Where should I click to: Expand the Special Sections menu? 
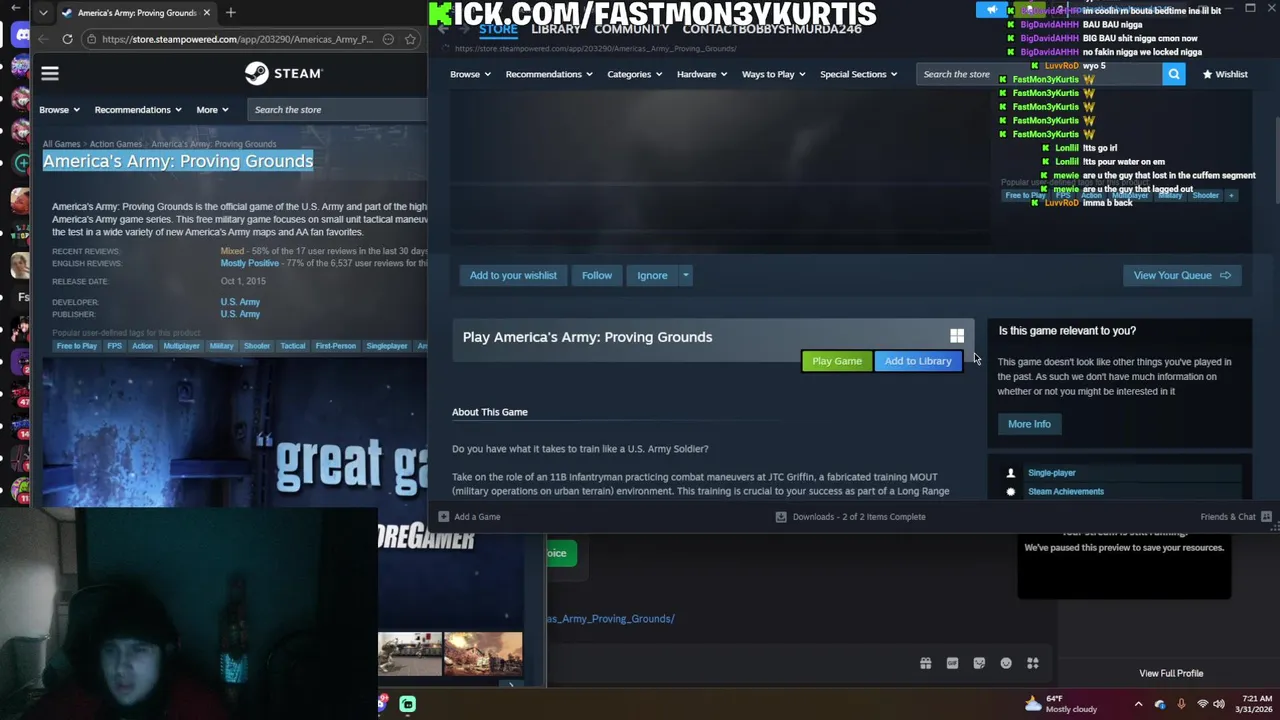coord(859,74)
